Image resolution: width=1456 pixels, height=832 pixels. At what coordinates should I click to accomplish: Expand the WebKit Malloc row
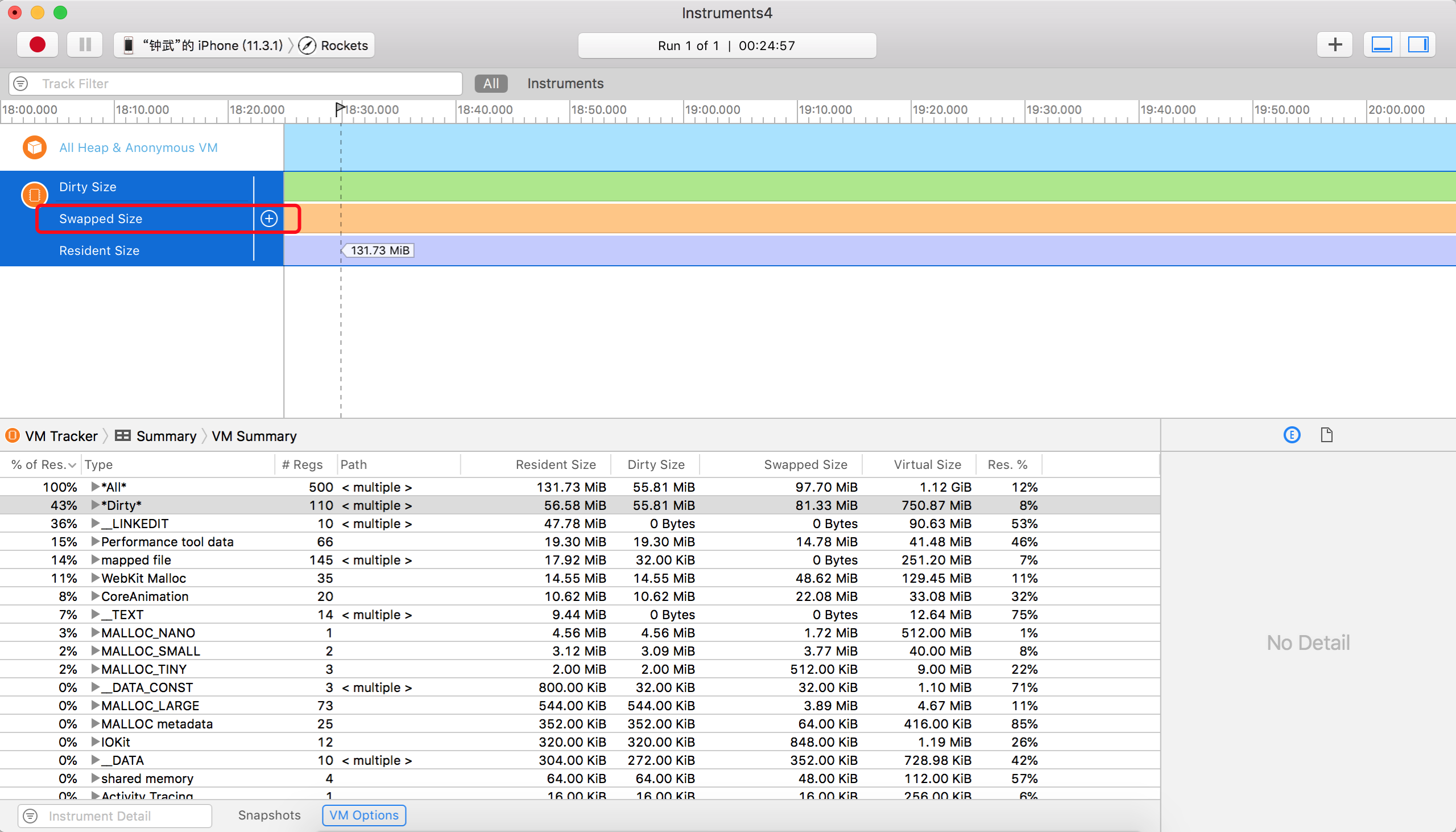[x=95, y=578]
